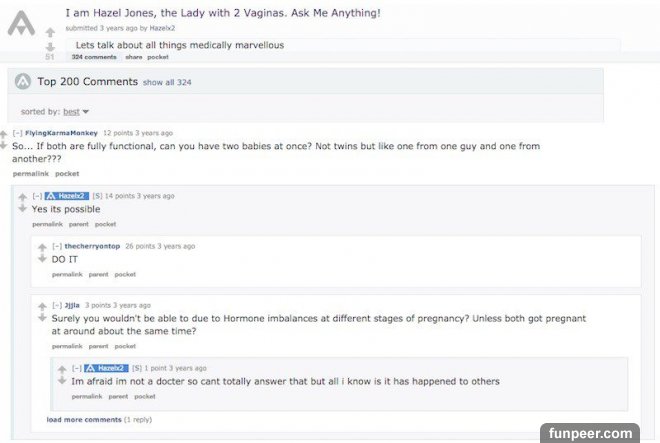Upvote the Hazel Jones AMA post

(50, 32)
